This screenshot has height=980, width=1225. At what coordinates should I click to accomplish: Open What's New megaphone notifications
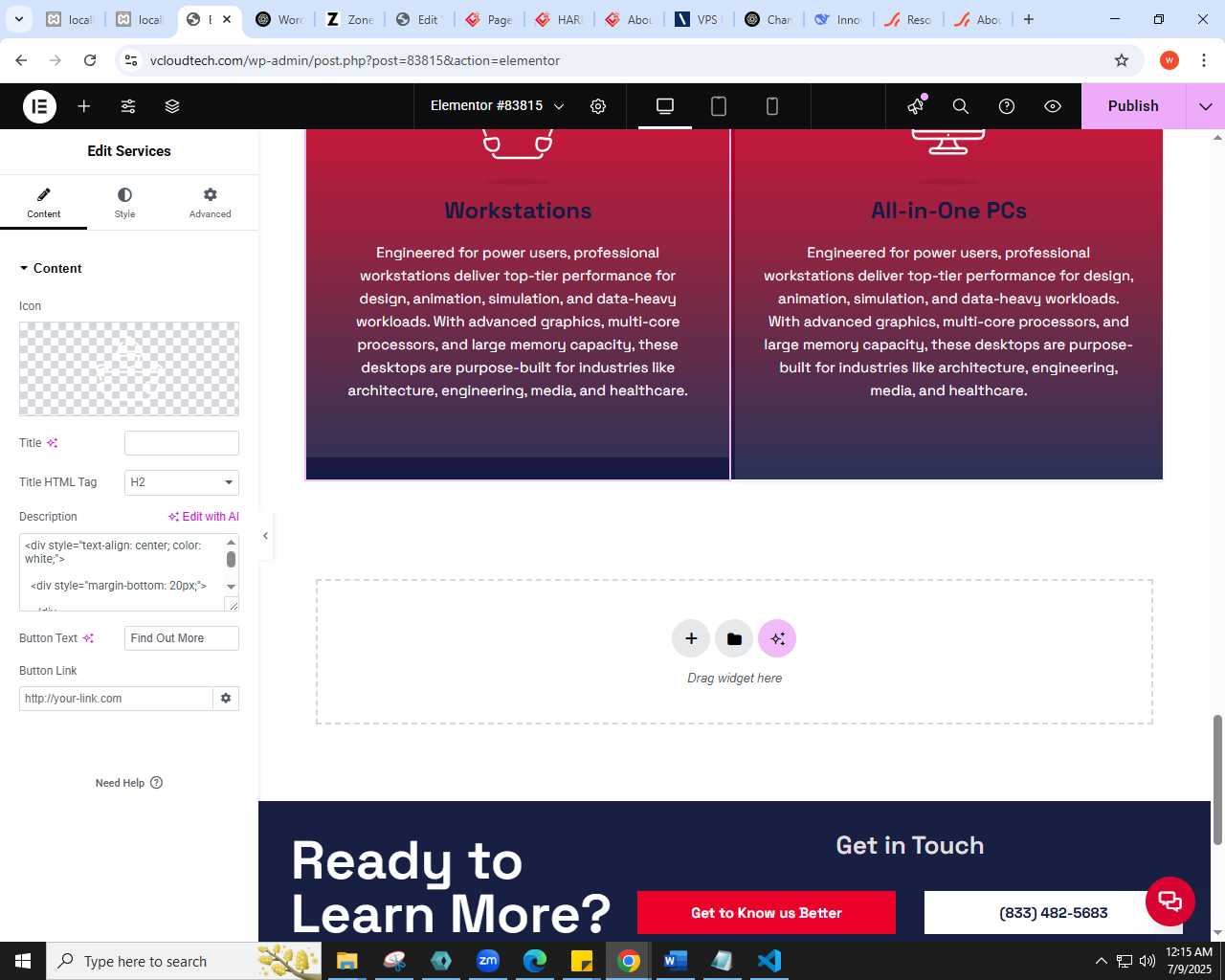[x=916, y=106]
